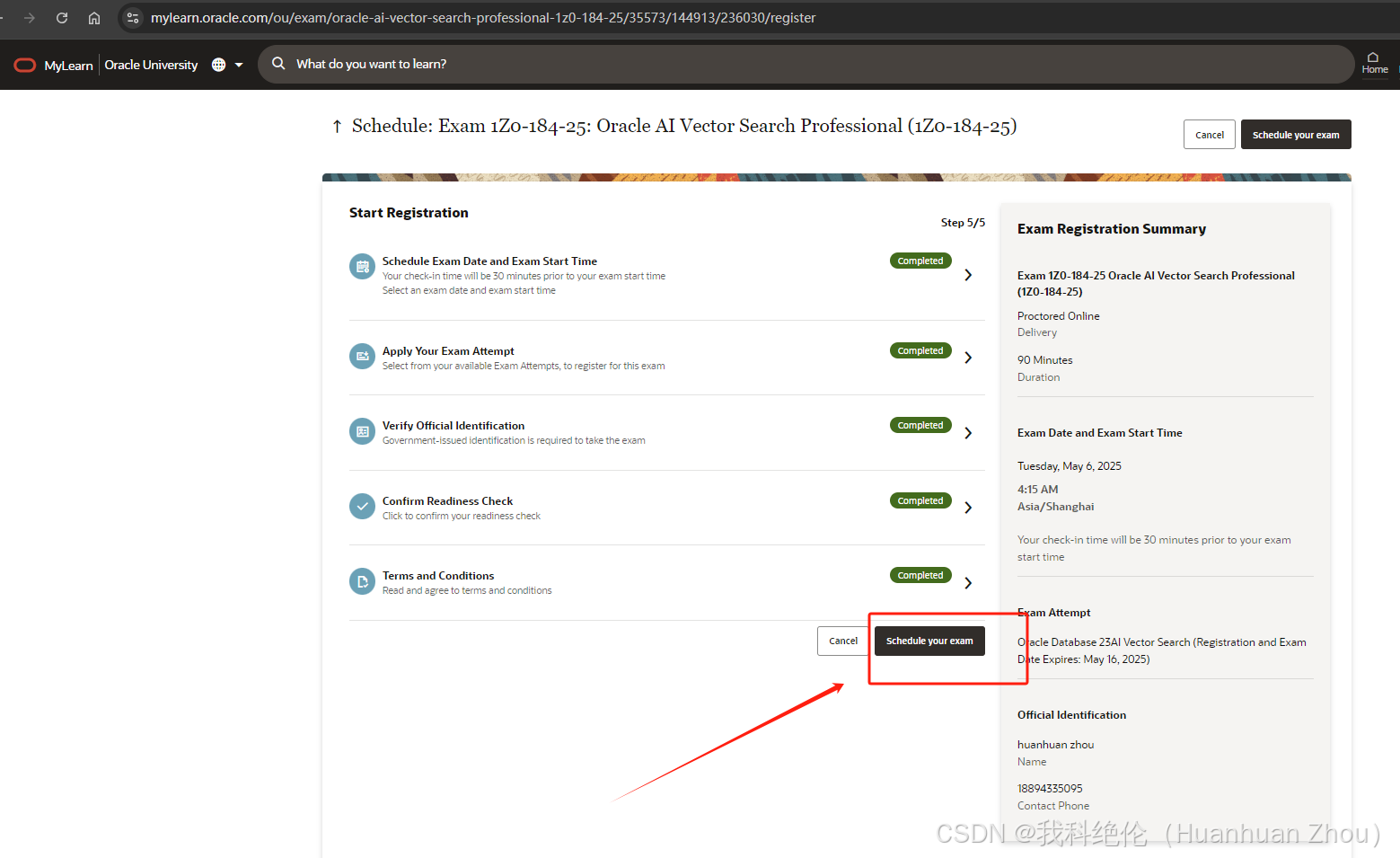Click 'Click to confirm your readiness check' text
Viewport: 1400px width, 858px height.
tap(462, 517)
